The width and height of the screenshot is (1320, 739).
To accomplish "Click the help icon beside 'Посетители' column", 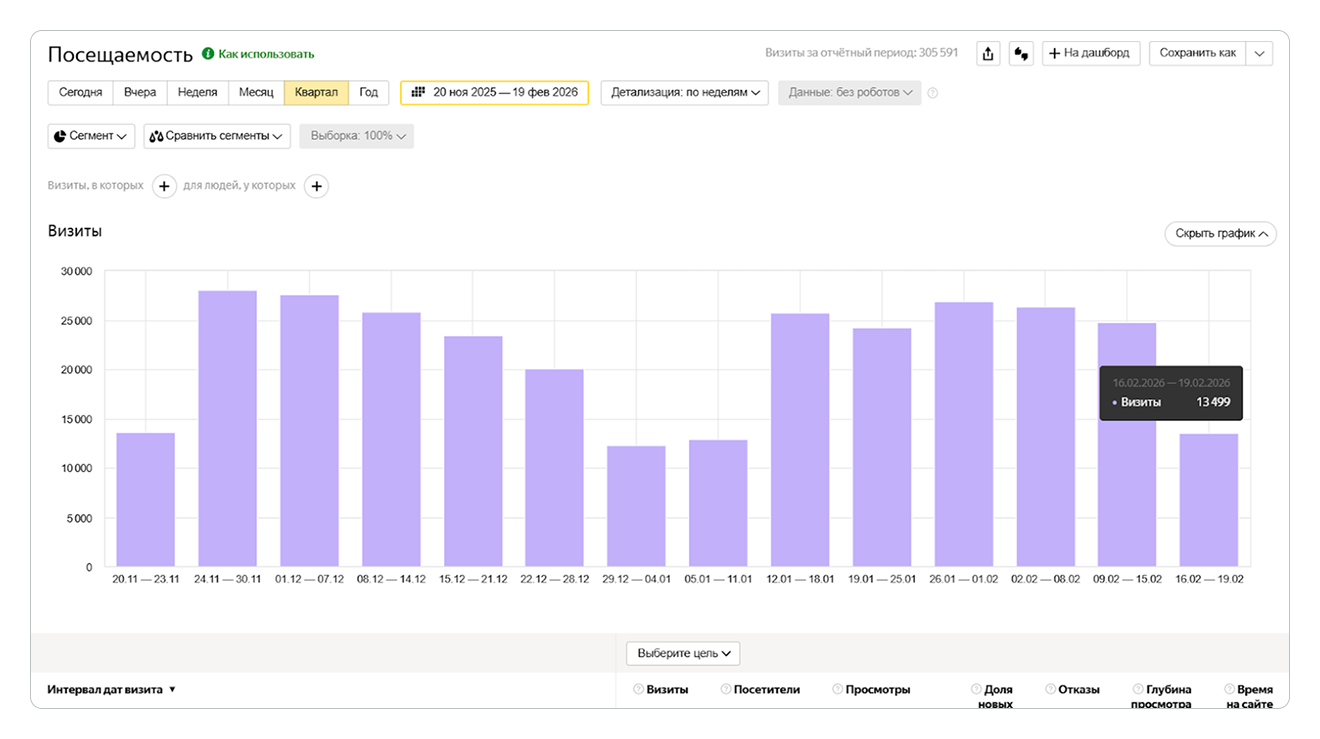I will pyautogui.click(x=725, y=689).
